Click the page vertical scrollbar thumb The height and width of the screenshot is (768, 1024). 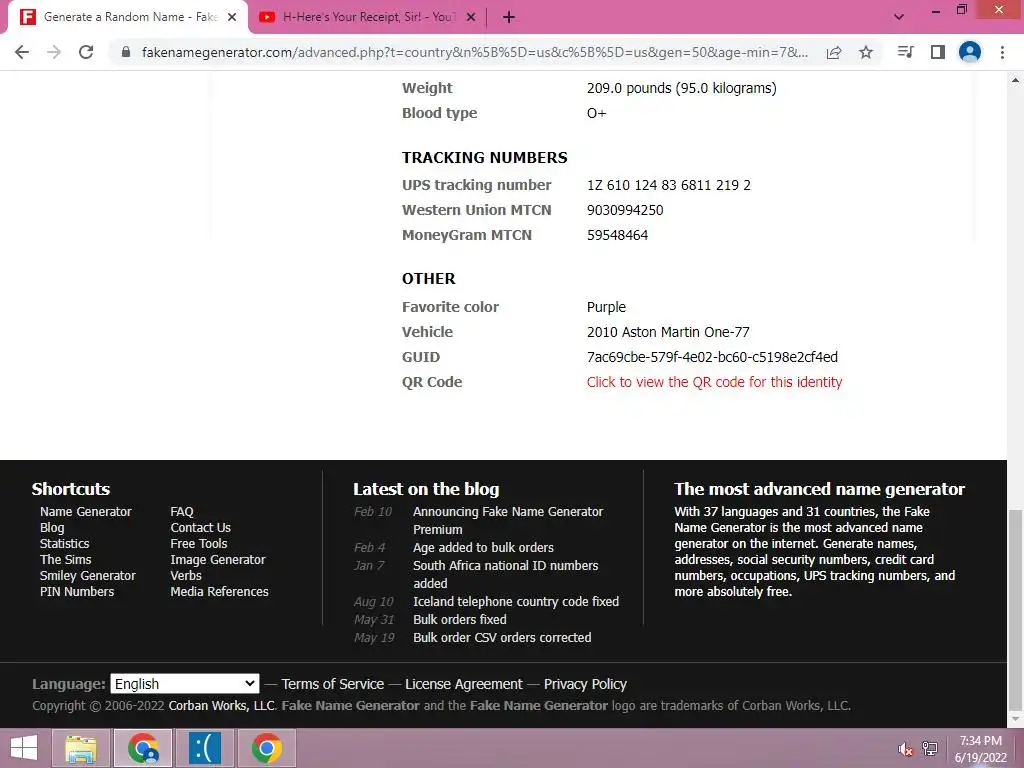pyautogui.click(x=1016, y=610)
